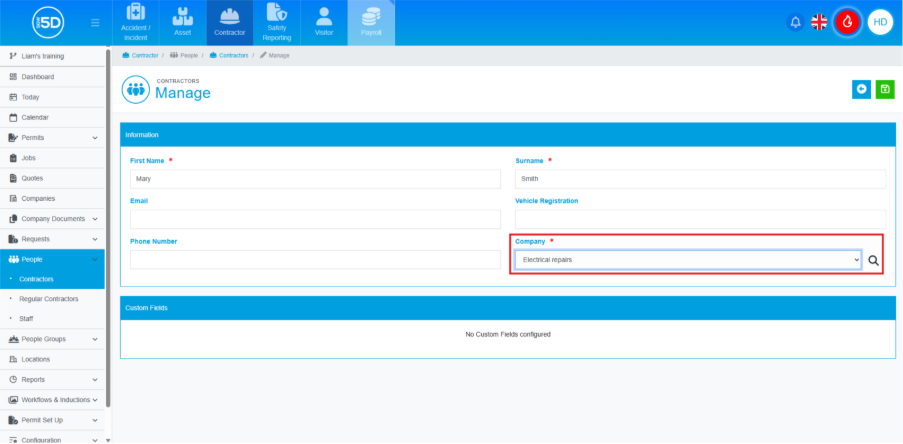Expand the Permit Set Up menu
The height and width of the screenshot is (444, 903).
(x=52, y=420)
